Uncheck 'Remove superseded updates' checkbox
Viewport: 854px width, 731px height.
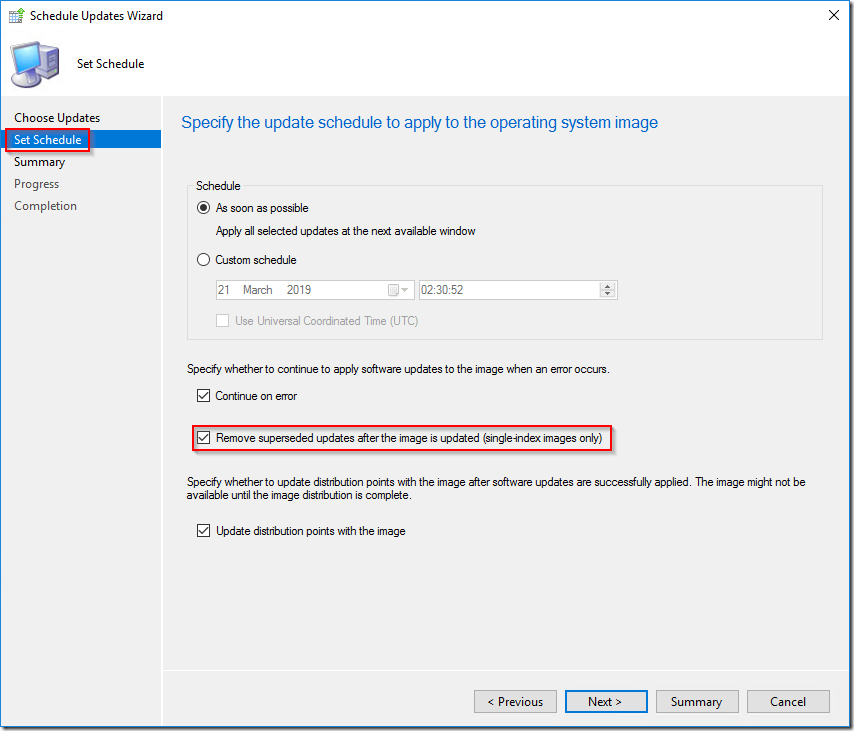[x=204, y=438]
